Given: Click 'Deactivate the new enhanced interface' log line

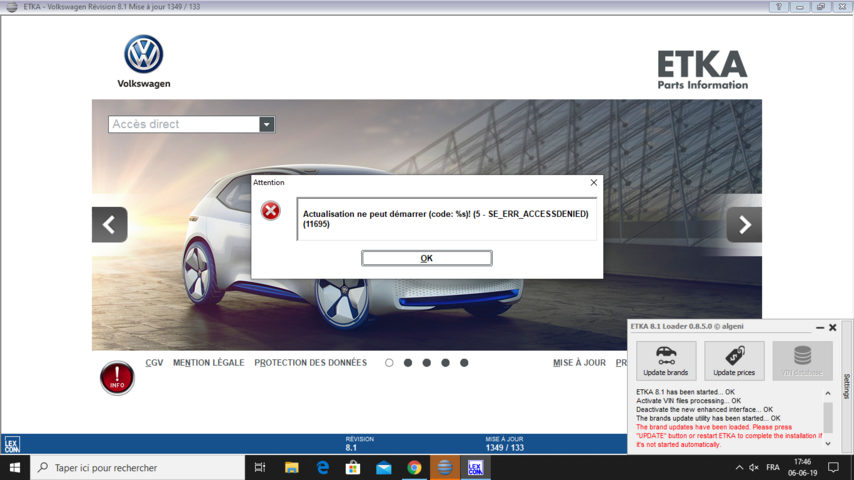Looking at the screenshot, I should click(704, 409).
